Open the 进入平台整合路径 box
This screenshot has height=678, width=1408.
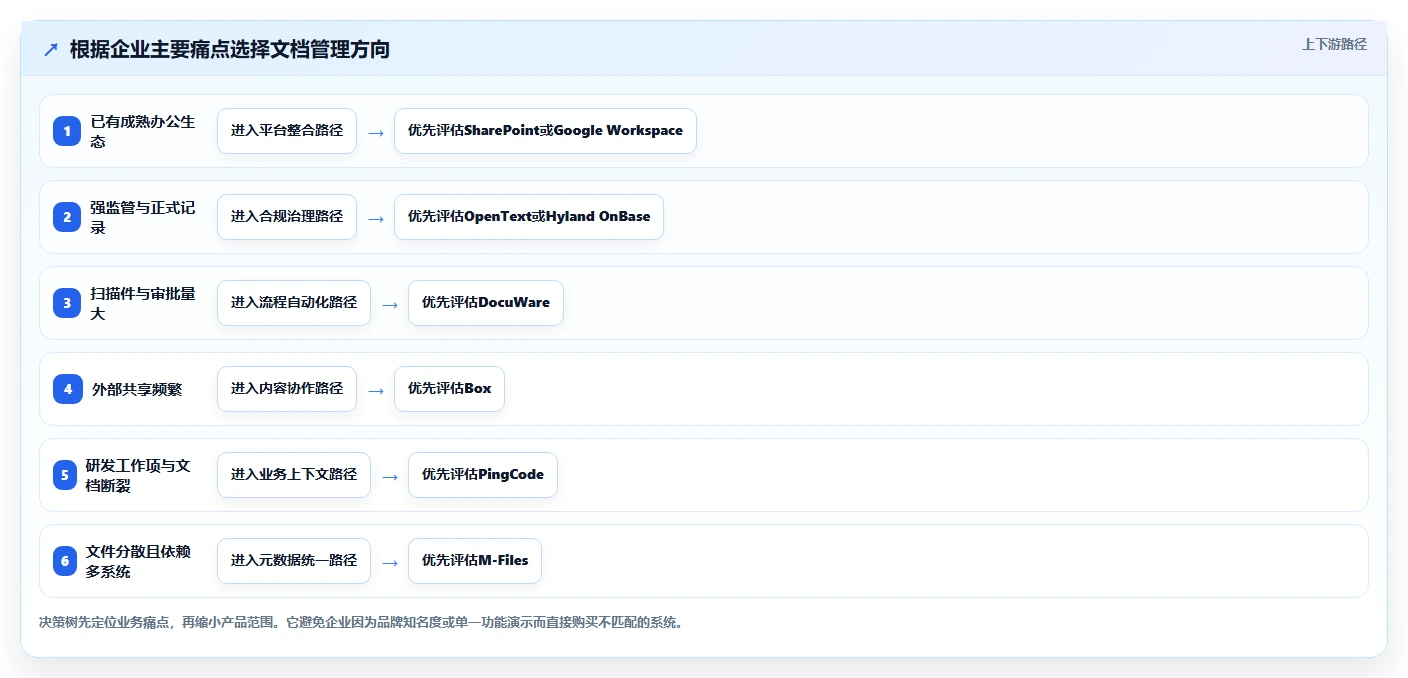tap(287, 131)
